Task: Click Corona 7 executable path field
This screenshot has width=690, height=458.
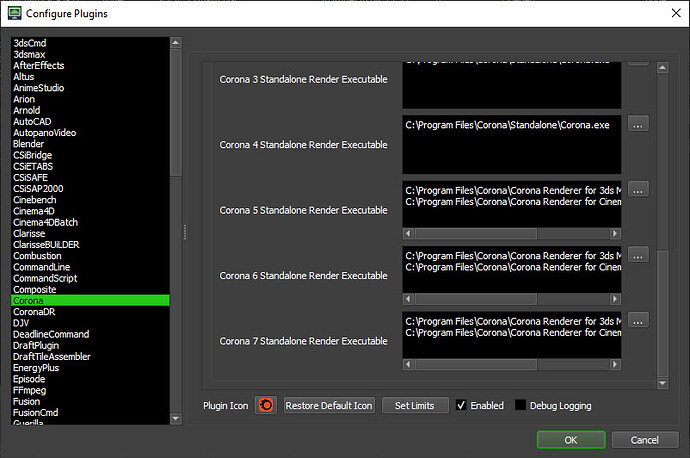Action: (512, 335)
